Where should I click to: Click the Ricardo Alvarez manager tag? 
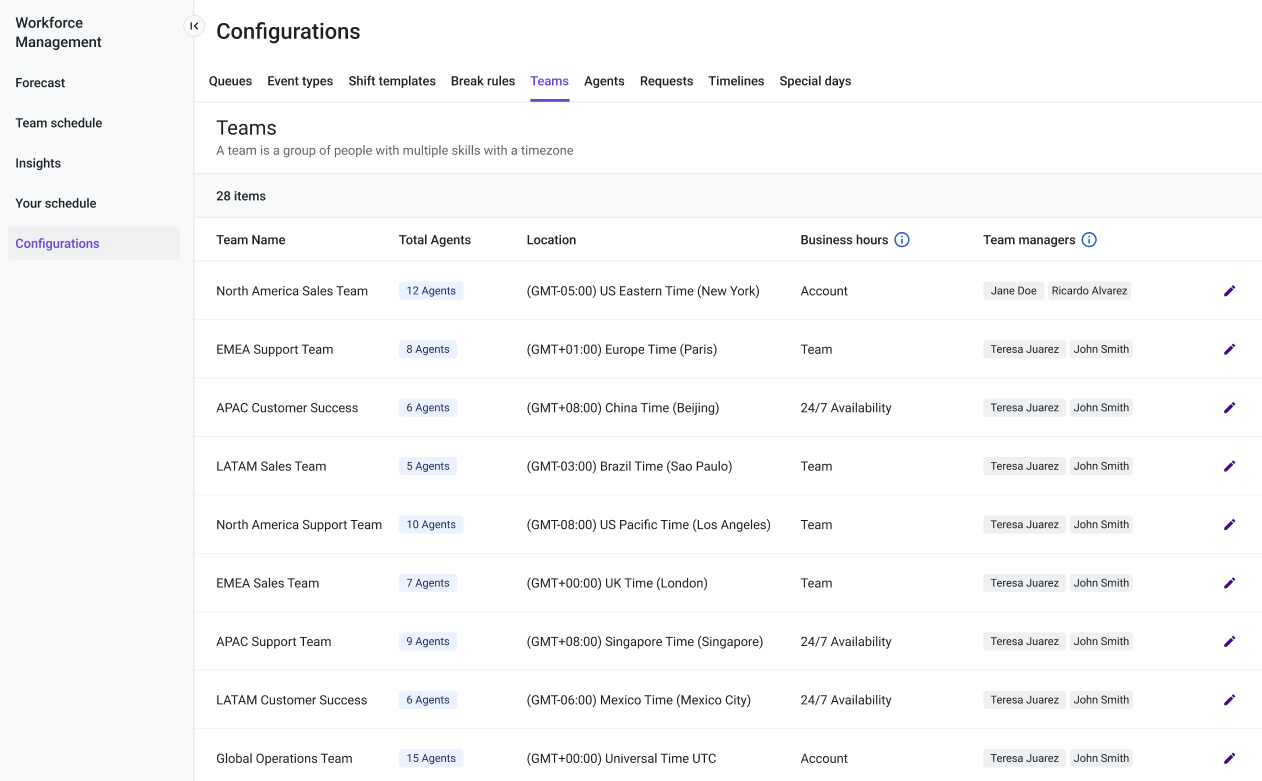point(1090,291)
